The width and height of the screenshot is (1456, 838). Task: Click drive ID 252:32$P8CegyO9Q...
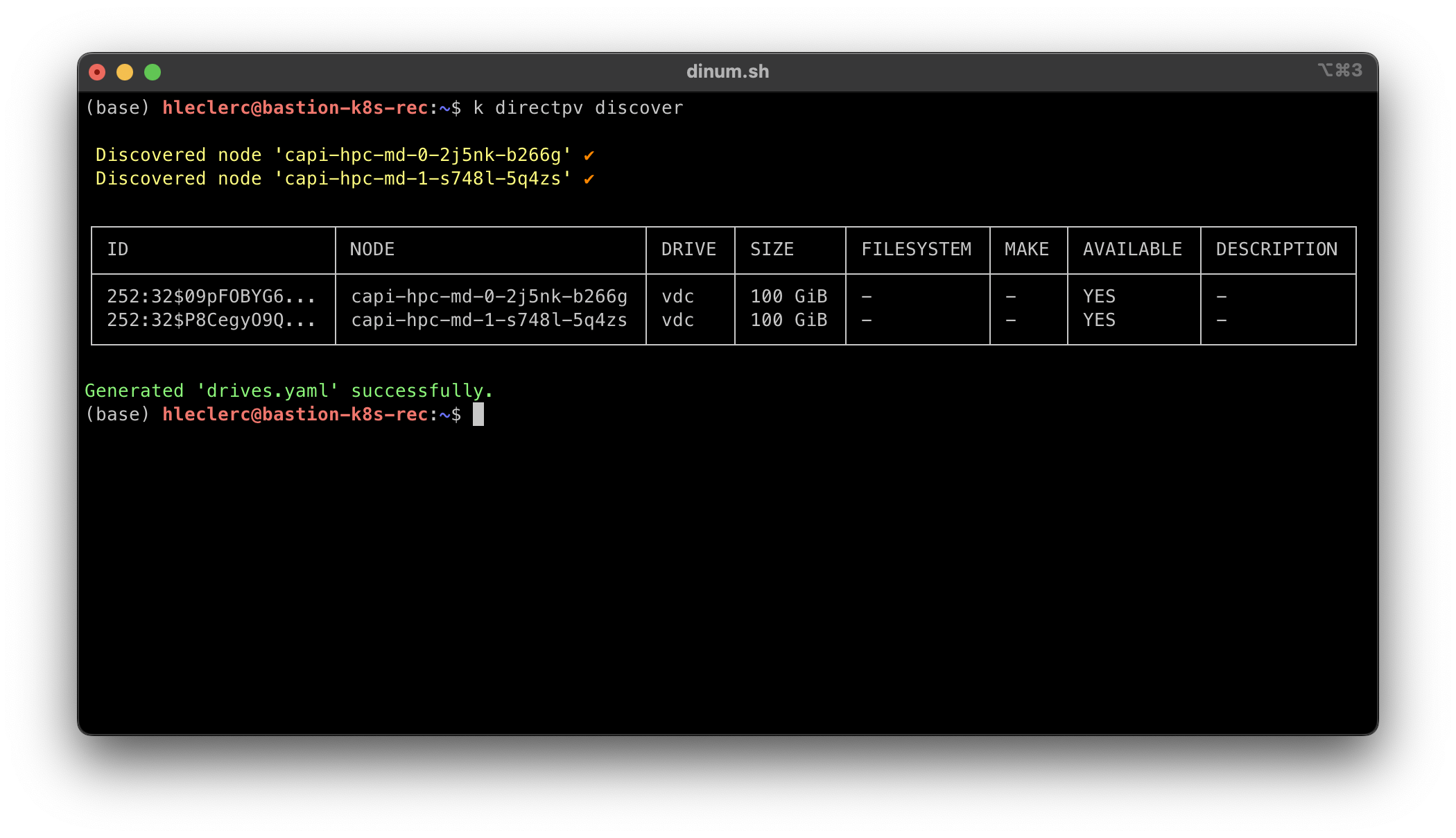(x=211, y=320)
